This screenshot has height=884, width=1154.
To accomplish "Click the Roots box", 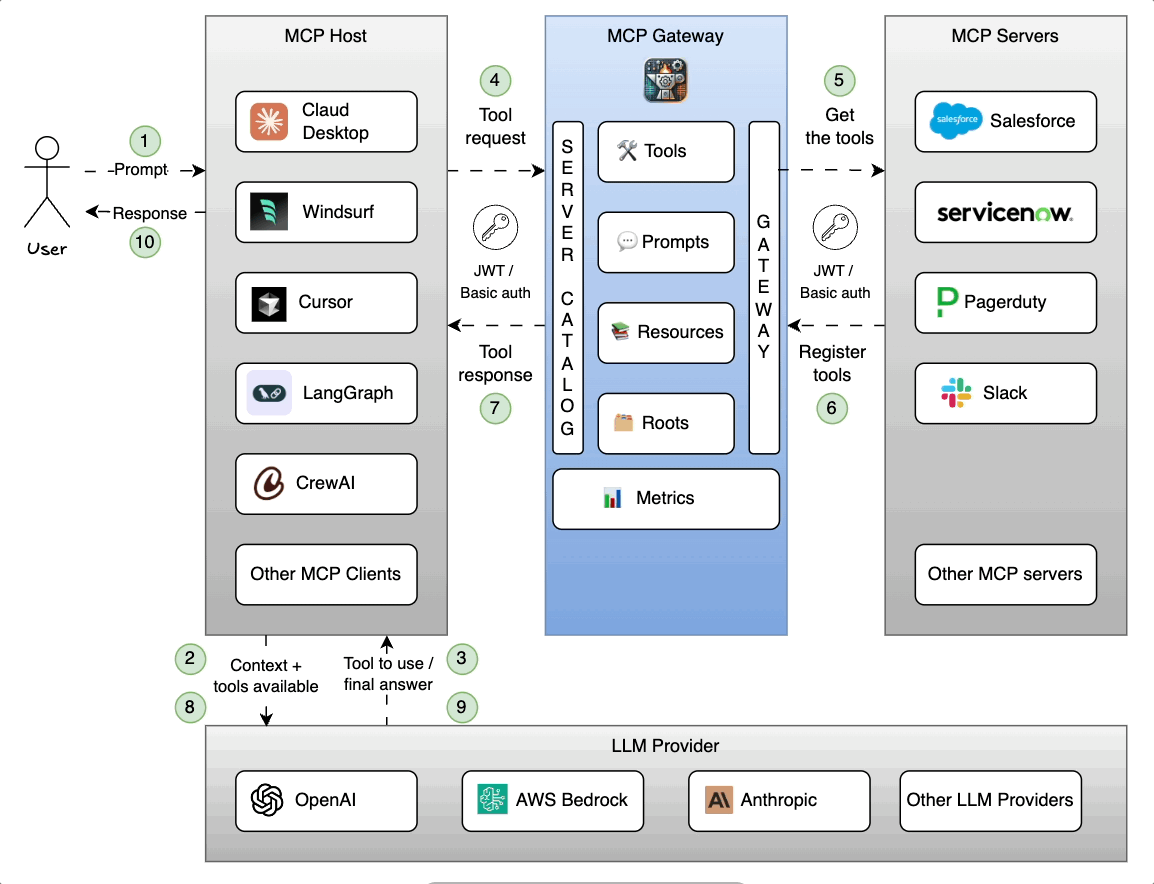I will 666,423.
